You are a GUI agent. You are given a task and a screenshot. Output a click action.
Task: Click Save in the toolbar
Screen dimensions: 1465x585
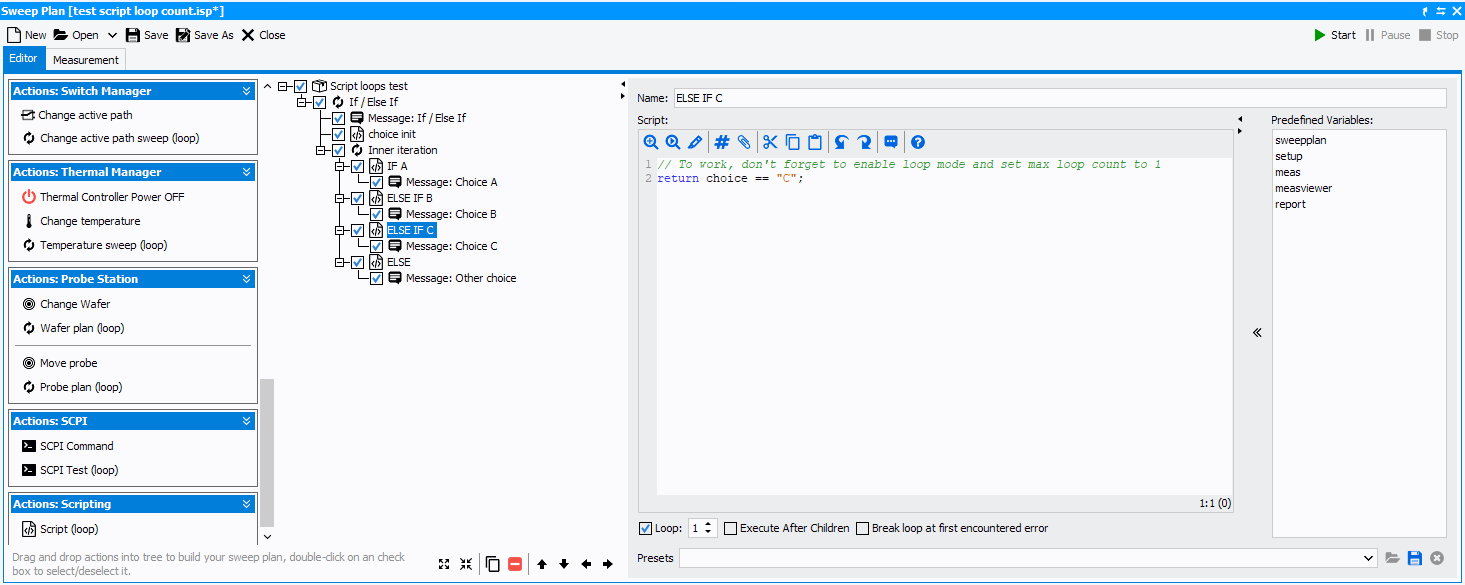pos(146,35)
